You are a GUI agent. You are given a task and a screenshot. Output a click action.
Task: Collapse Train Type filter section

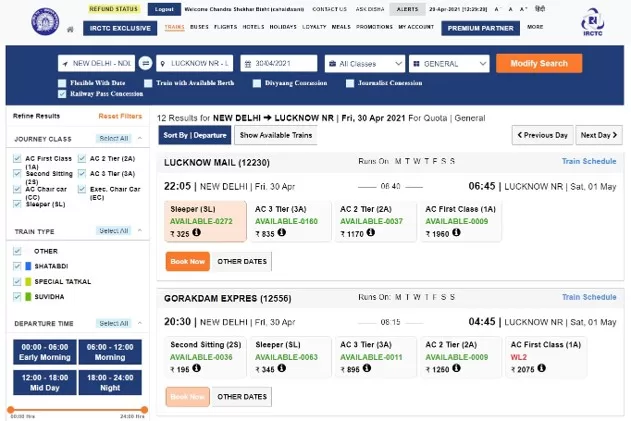click(140, 231)
